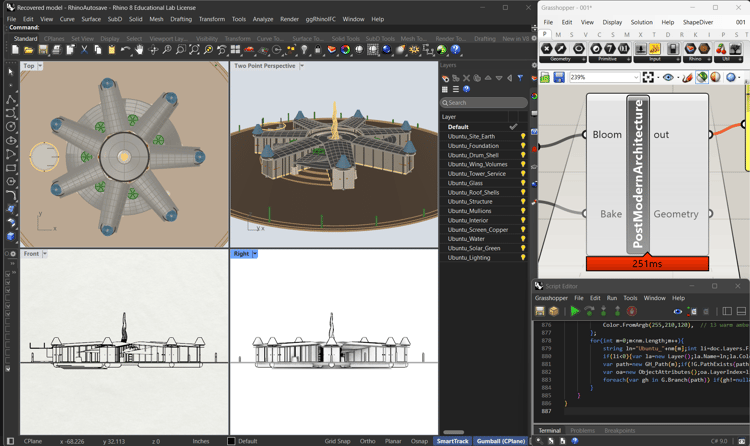Screen dimensions: 750x446
Task: Run the script with the green play button
Action: pyautogui.click(x=575, y=312)
